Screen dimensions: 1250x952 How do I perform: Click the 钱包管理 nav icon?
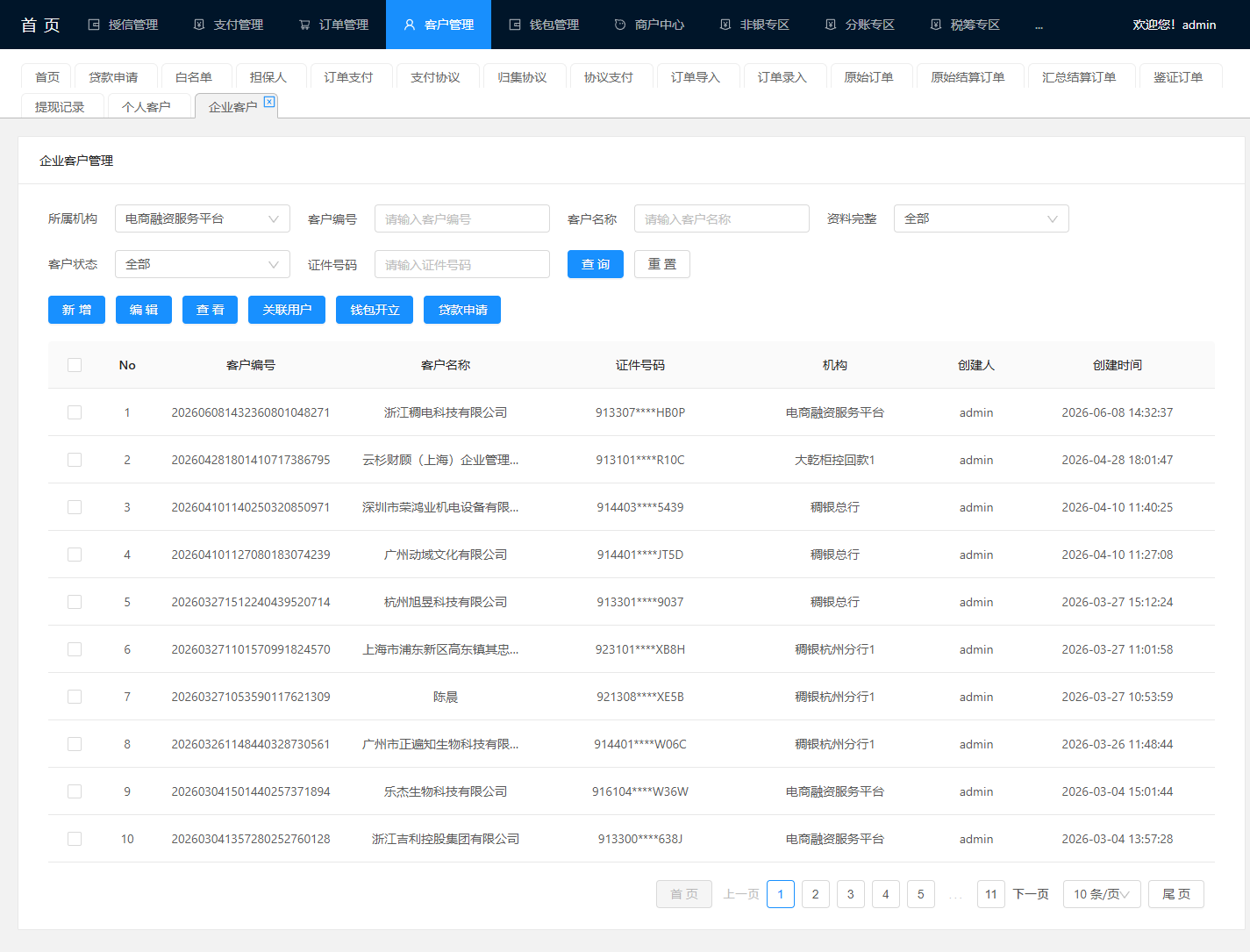[515, 25]
